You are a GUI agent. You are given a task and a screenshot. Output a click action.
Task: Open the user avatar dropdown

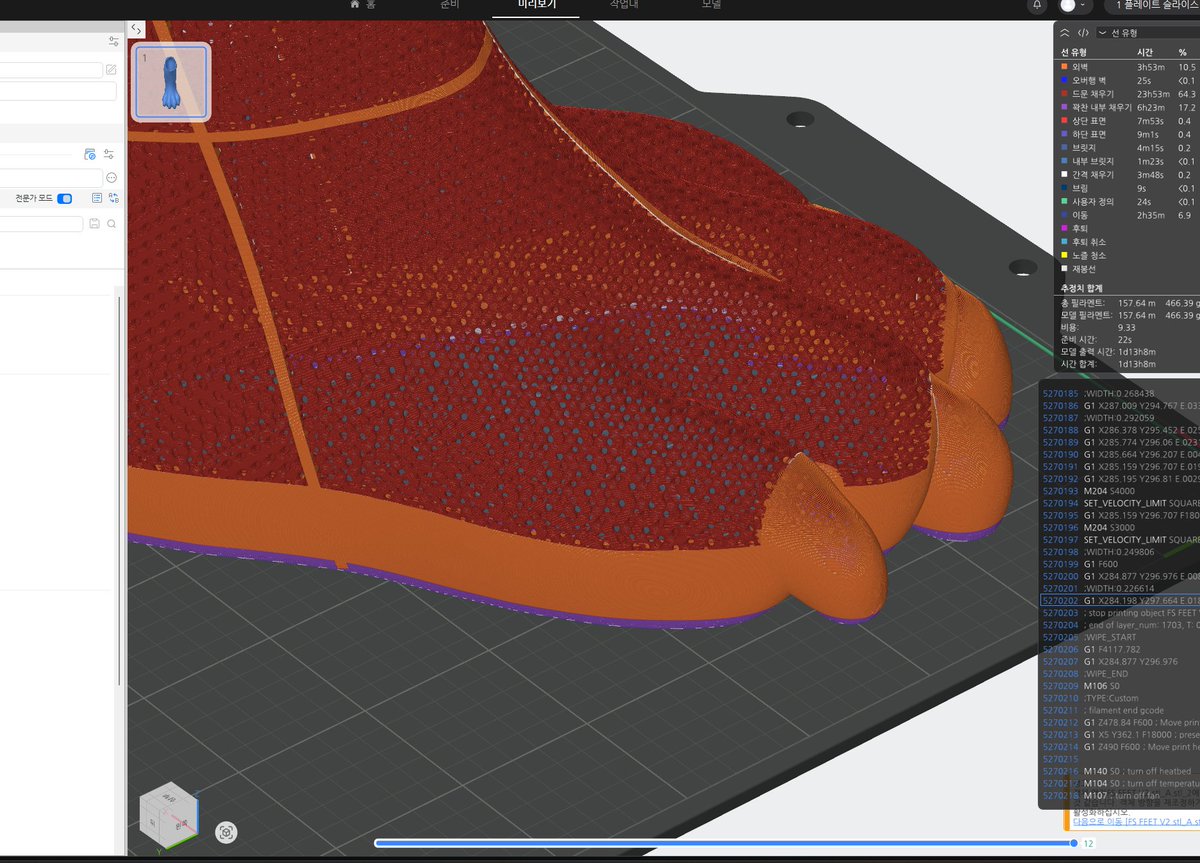point(1075,5)
